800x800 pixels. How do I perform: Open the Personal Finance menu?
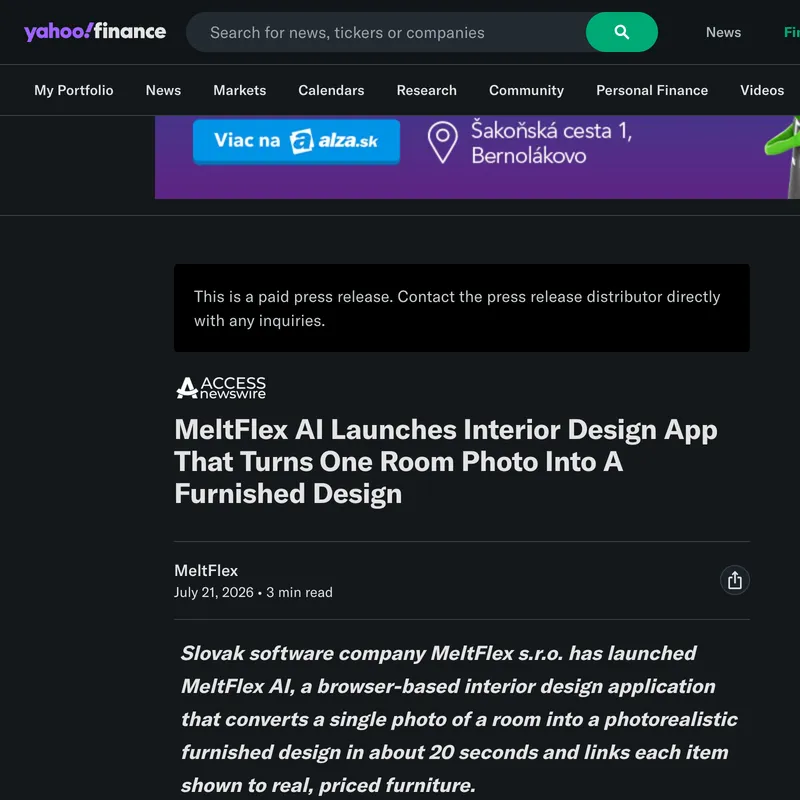652,90
